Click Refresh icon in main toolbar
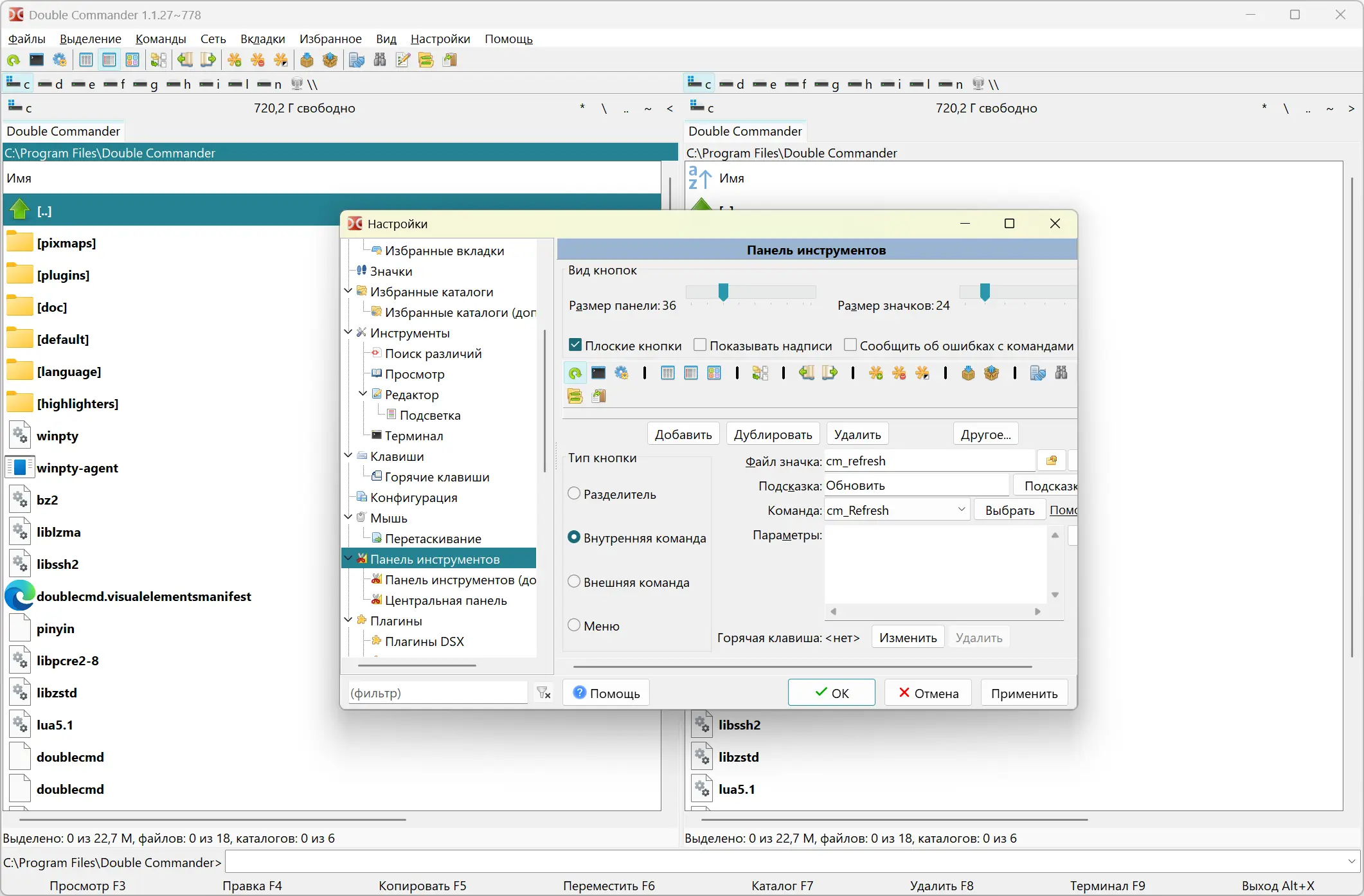 (13, 60)
